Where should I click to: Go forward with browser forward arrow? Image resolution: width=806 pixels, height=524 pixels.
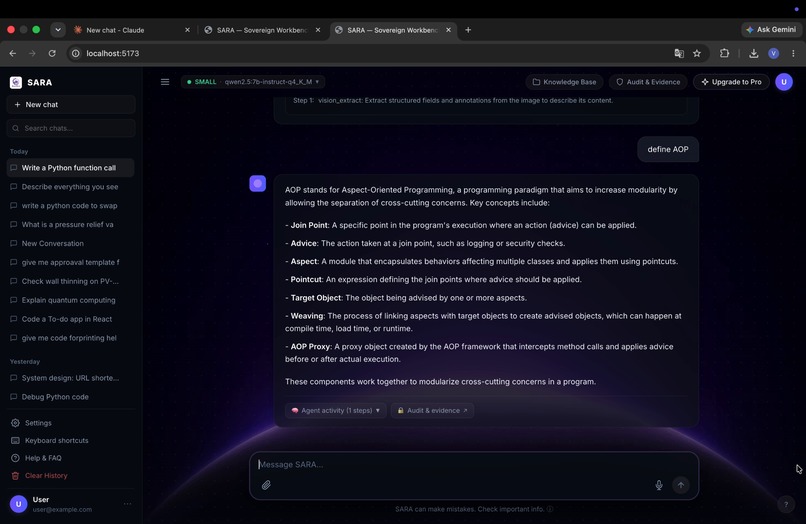pos(32,53)
